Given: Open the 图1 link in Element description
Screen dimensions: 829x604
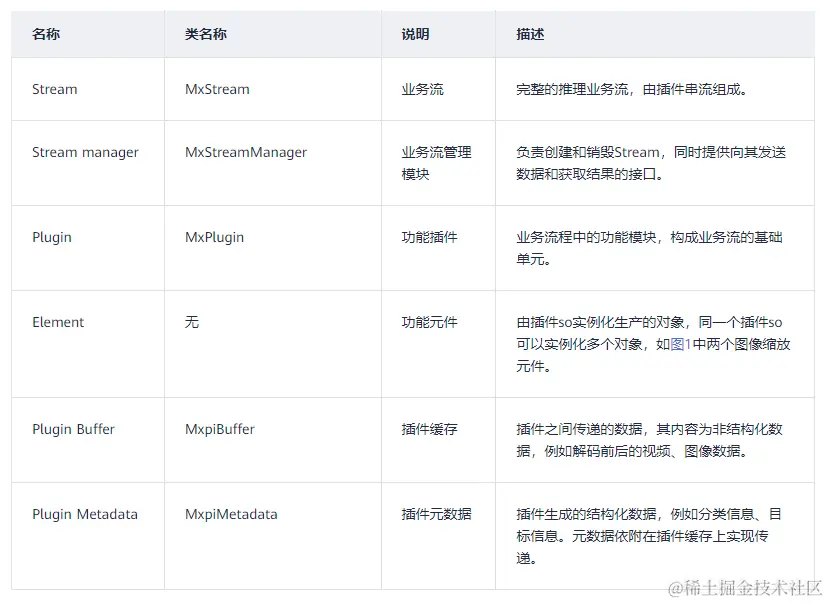Looking at the screenshot, I should [680, 344].
